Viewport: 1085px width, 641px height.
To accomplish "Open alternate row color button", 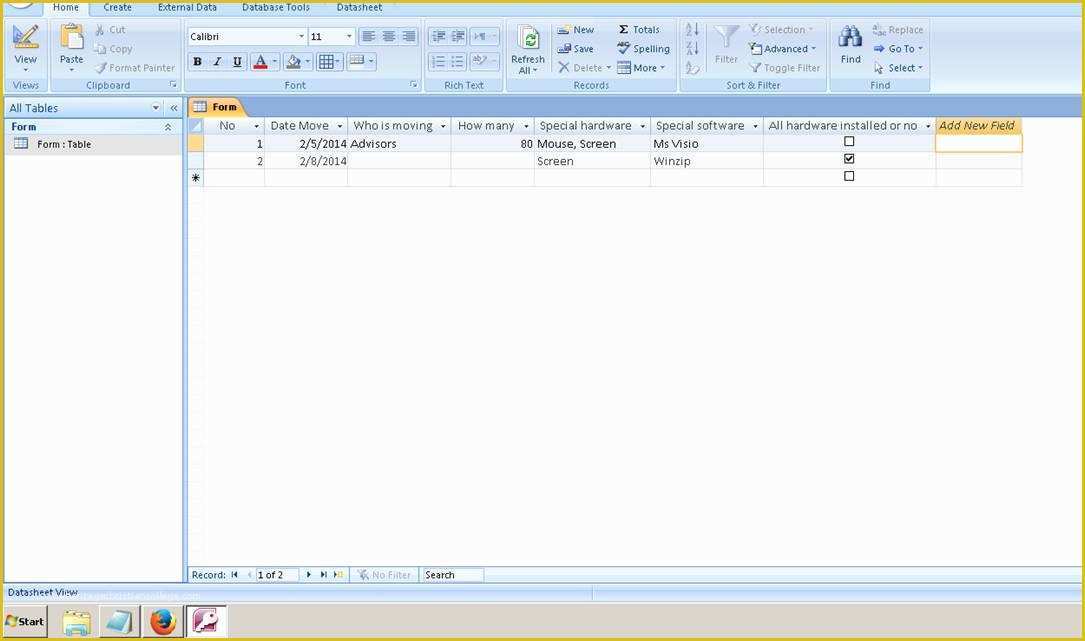I will coord(361,62).
